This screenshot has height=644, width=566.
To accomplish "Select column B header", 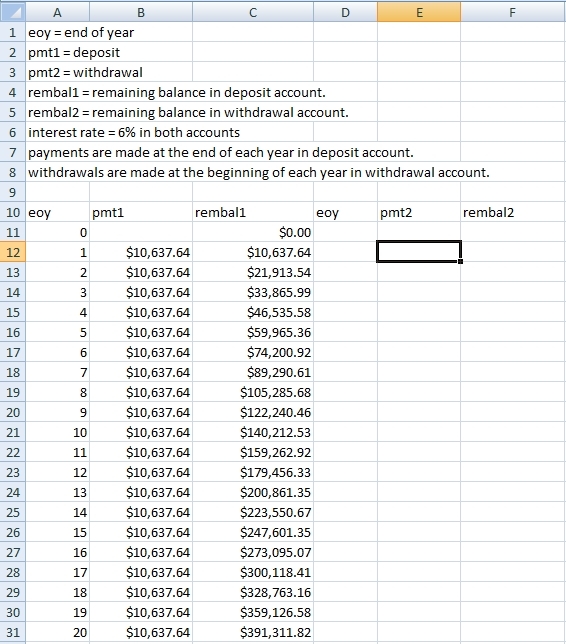I will [x=141, y=12].
